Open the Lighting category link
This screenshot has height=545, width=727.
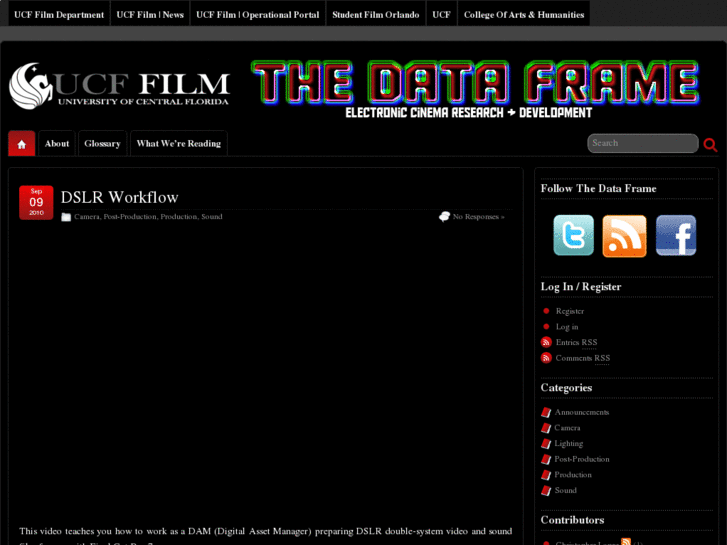(x=569, y=444)
